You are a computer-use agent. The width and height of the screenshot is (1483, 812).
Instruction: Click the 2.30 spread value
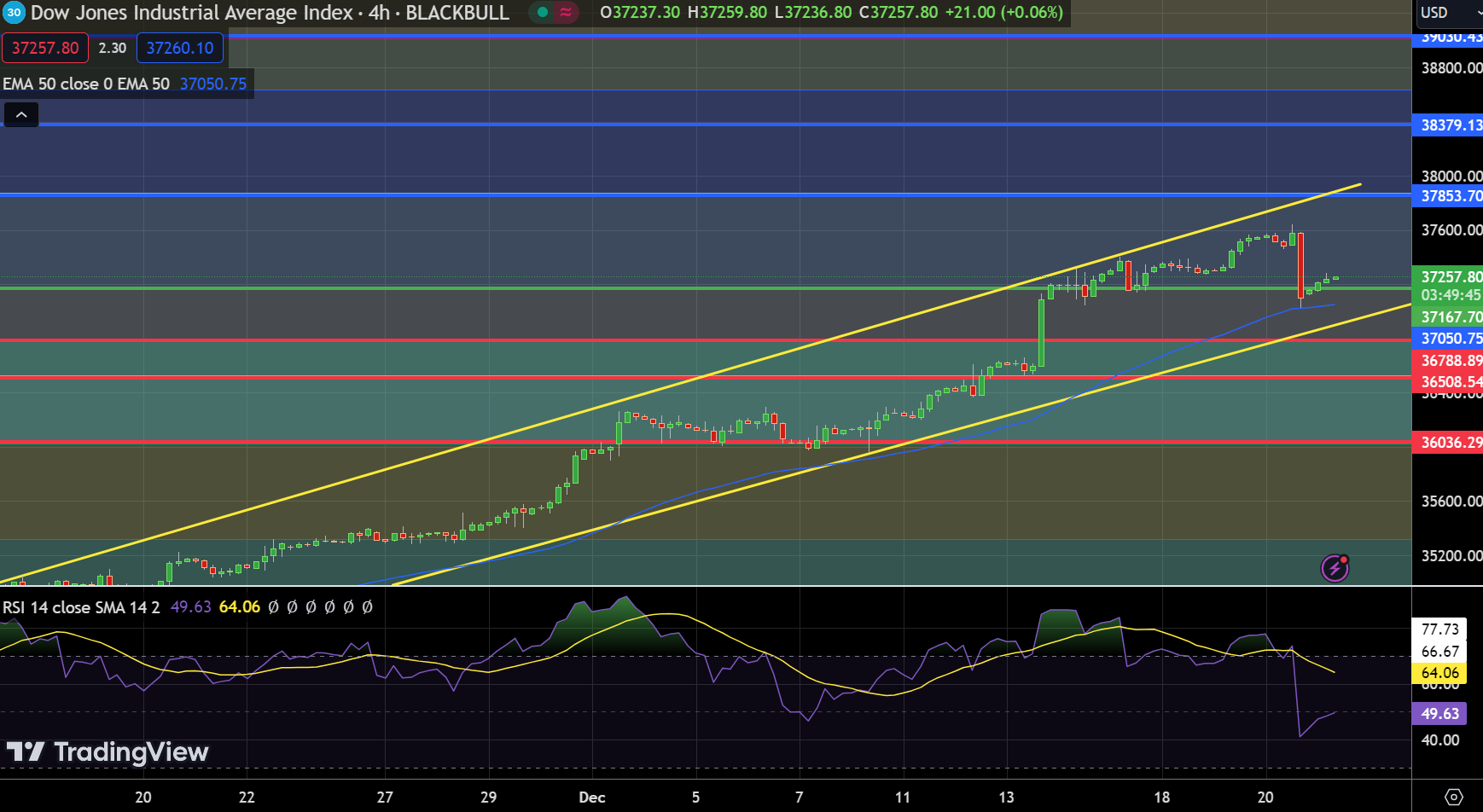tap(113, 48)
